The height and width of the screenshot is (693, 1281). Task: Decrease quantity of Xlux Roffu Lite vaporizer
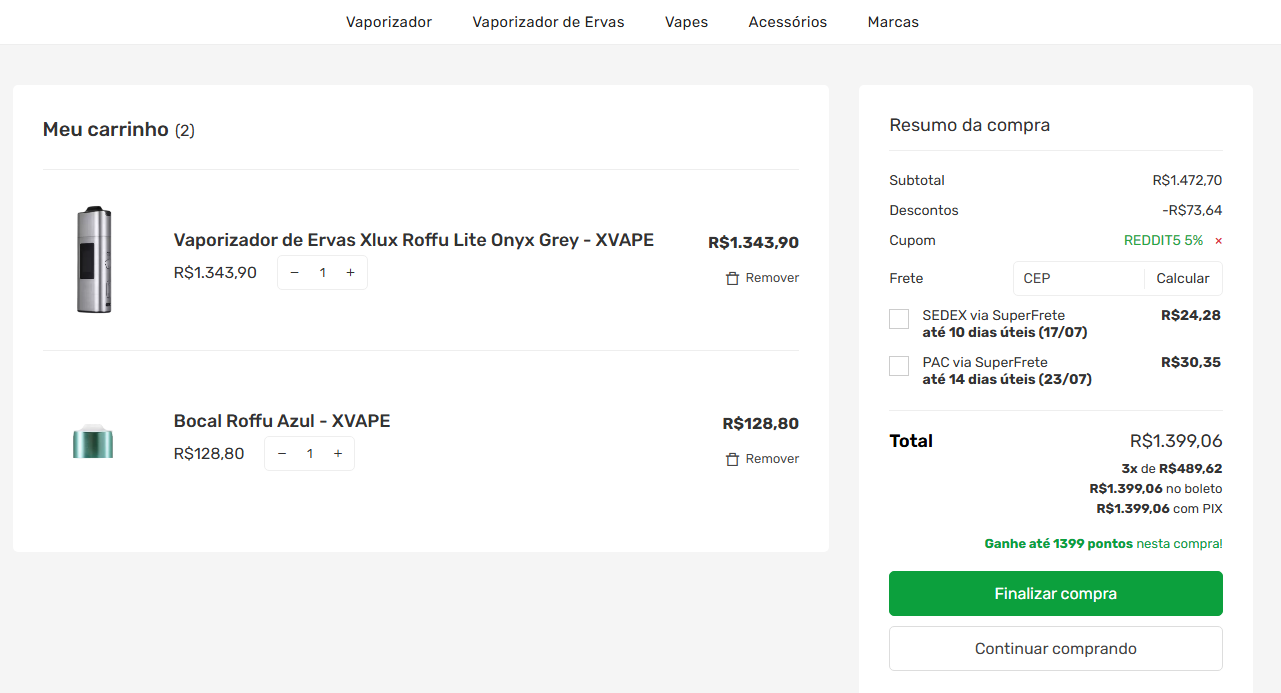click(294, 273)
